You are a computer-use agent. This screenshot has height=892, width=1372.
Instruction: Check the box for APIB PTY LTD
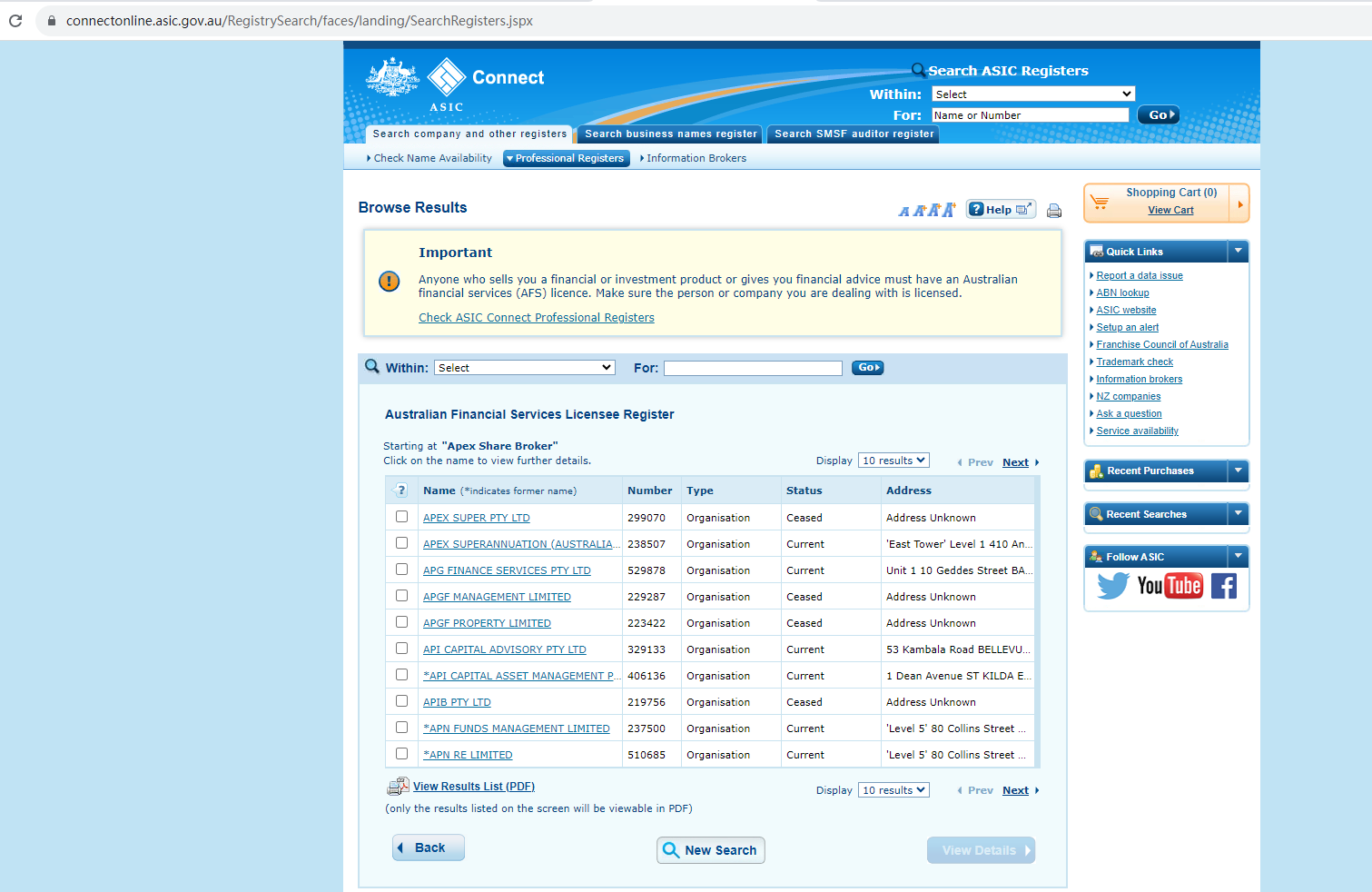401,701
